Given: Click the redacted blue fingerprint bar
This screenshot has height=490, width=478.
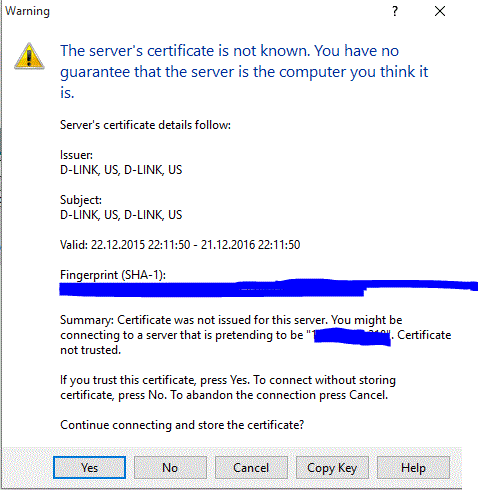Looking at the screenshot, I should 268,288.
